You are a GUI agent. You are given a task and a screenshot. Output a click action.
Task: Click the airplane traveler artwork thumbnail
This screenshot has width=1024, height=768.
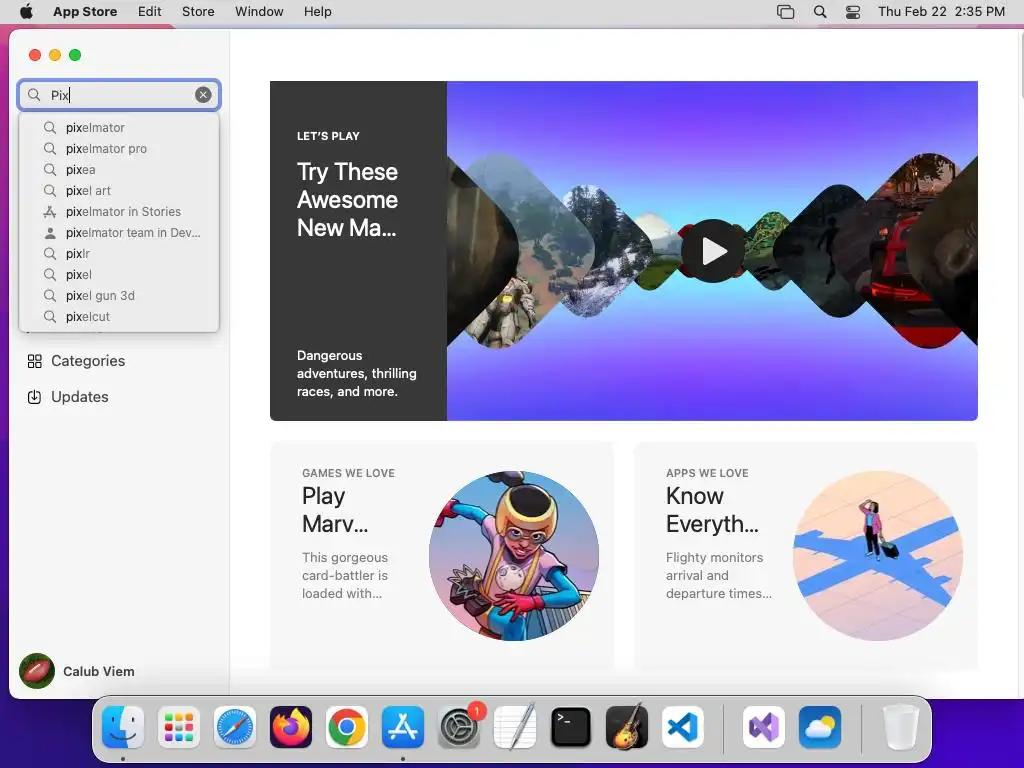click(x=878, y=556)
